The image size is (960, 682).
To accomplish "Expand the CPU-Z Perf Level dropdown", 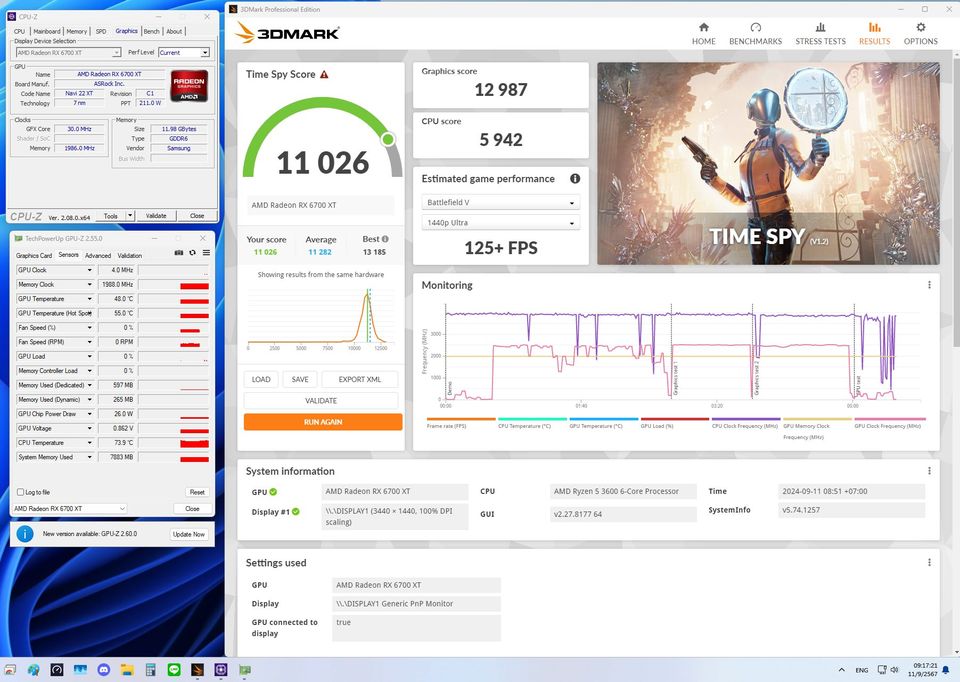I will 184,52.
